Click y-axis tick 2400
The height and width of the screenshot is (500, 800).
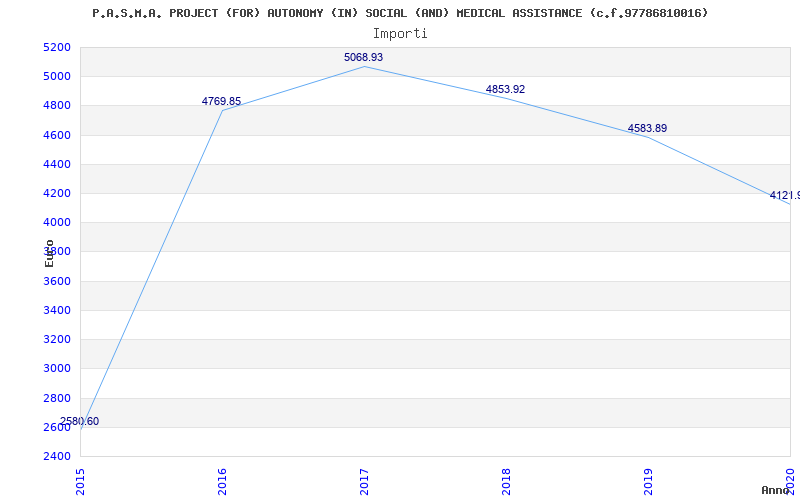click(x=57, y=456)
